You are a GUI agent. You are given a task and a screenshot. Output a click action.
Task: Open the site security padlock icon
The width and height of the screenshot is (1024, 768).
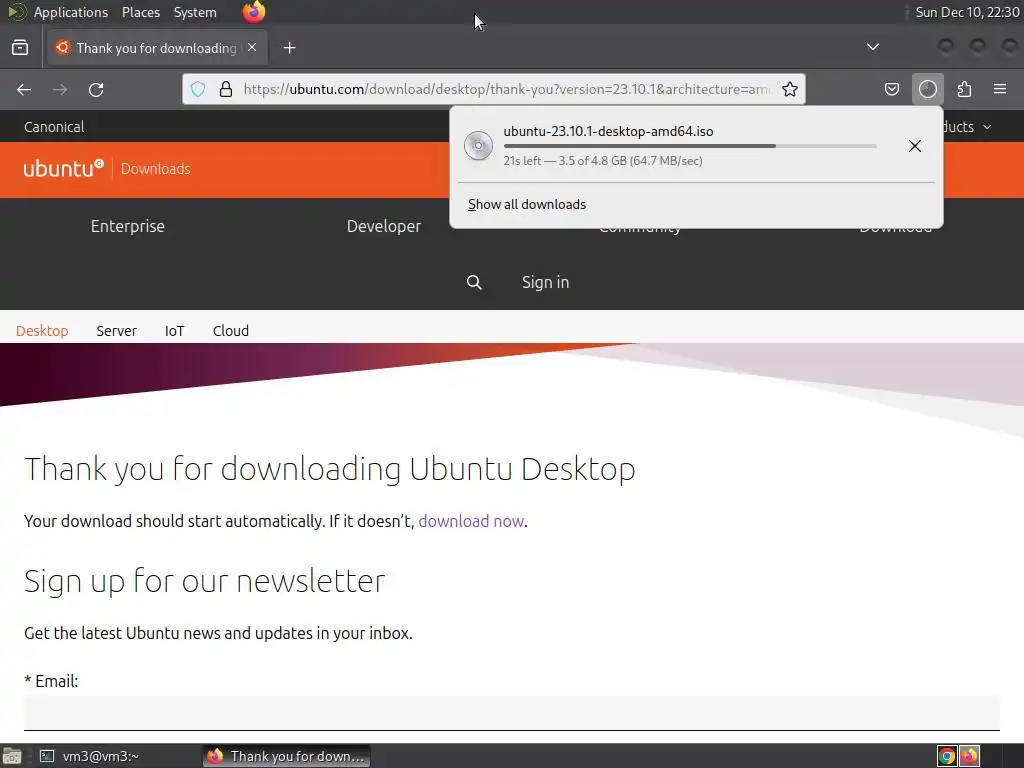point(226,89)
